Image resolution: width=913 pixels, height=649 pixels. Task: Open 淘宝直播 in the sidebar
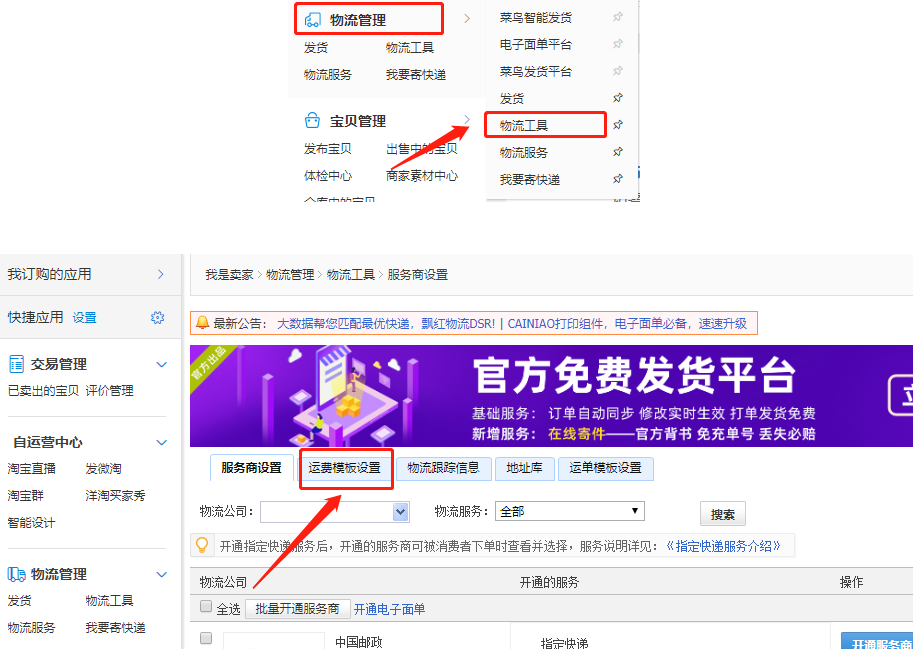click(31, 469)
